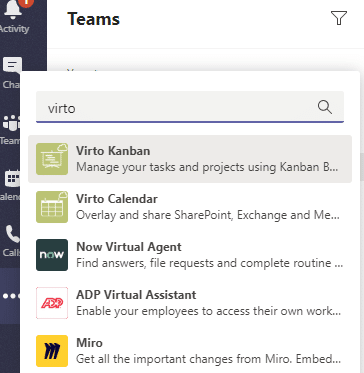Click the description 'Overlay and share SharePoint'
This screenshot has height=373, width=364.
(x=208, y=215)
